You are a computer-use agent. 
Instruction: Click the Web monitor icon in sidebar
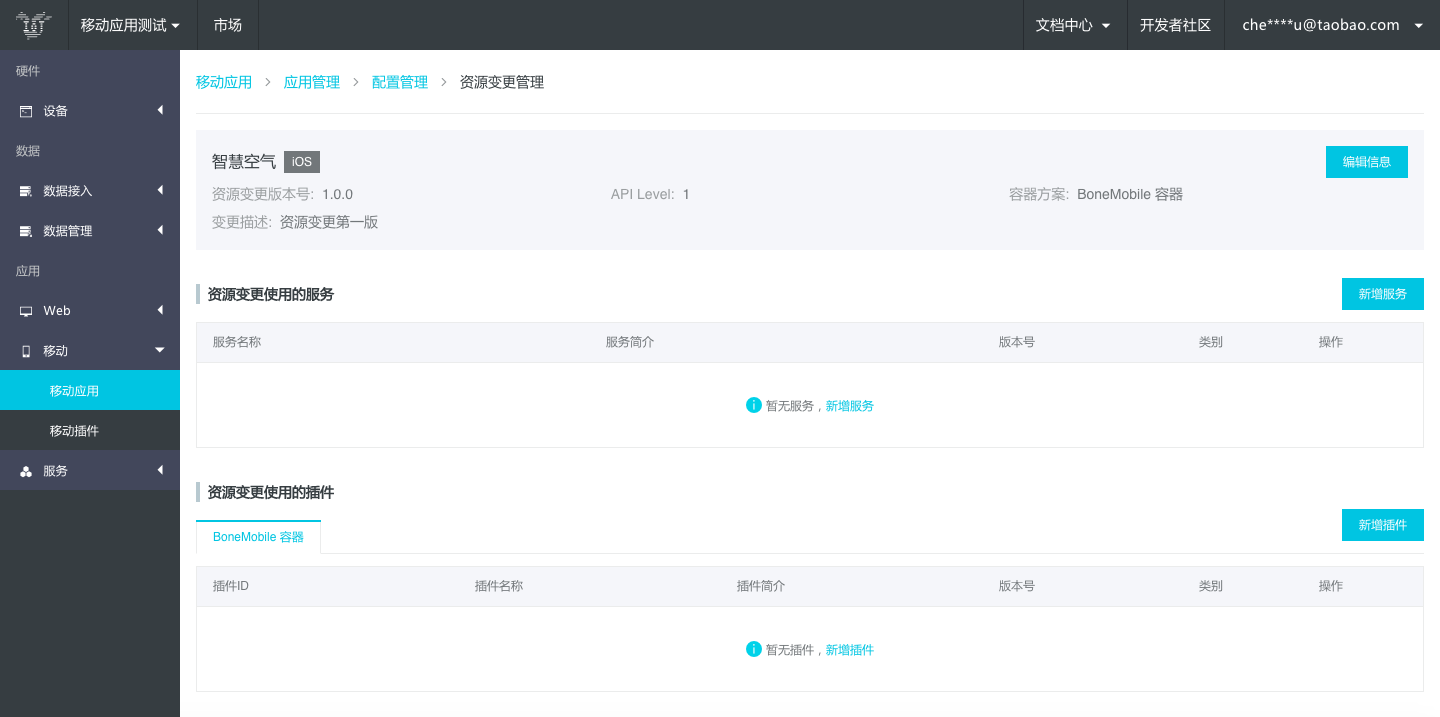(x=26, y=311)
